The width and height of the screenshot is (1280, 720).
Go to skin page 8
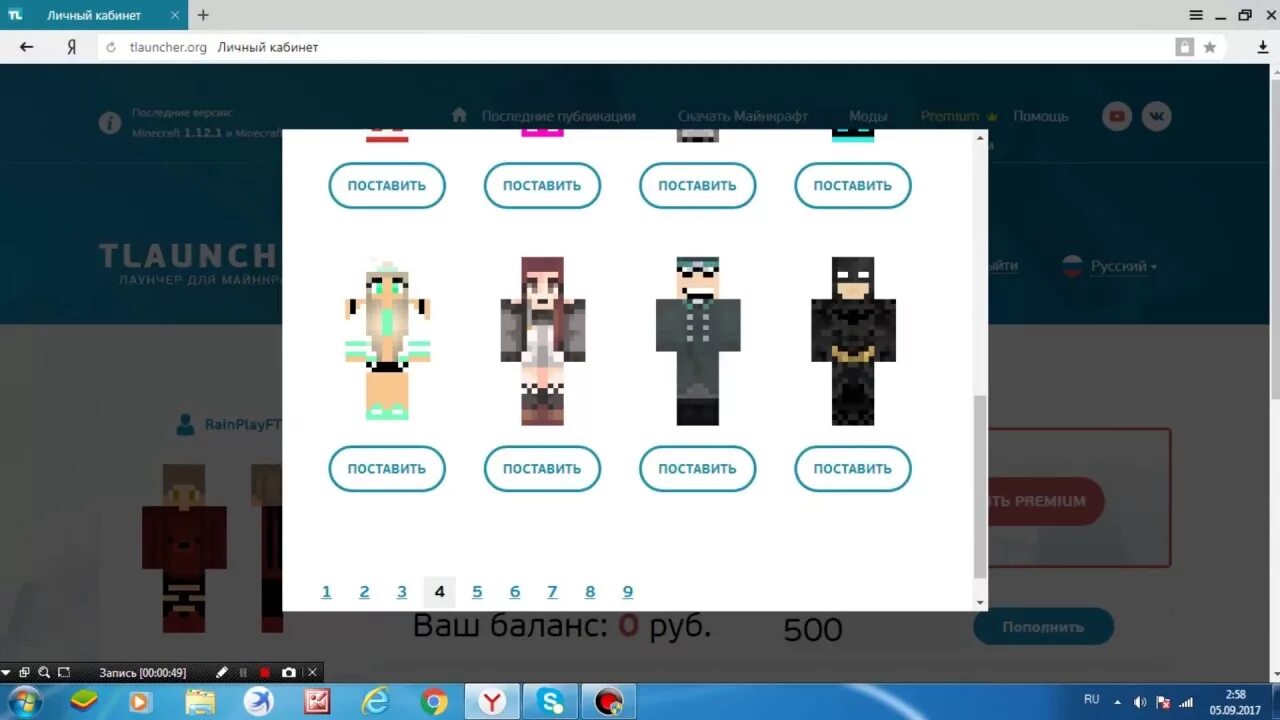[x=590, y=592]
